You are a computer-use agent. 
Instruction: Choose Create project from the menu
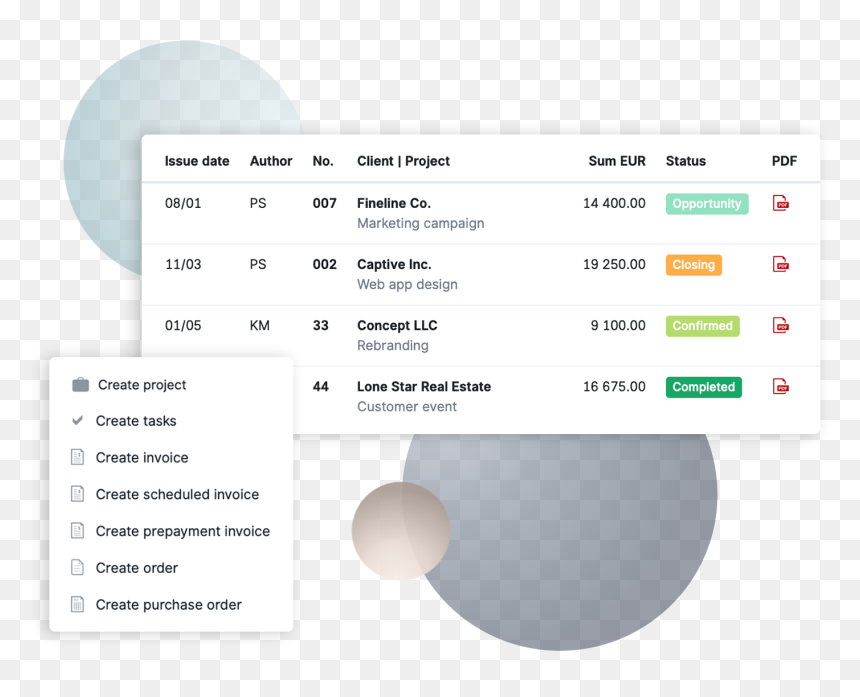pyautogui.click(x=142, y=385)
